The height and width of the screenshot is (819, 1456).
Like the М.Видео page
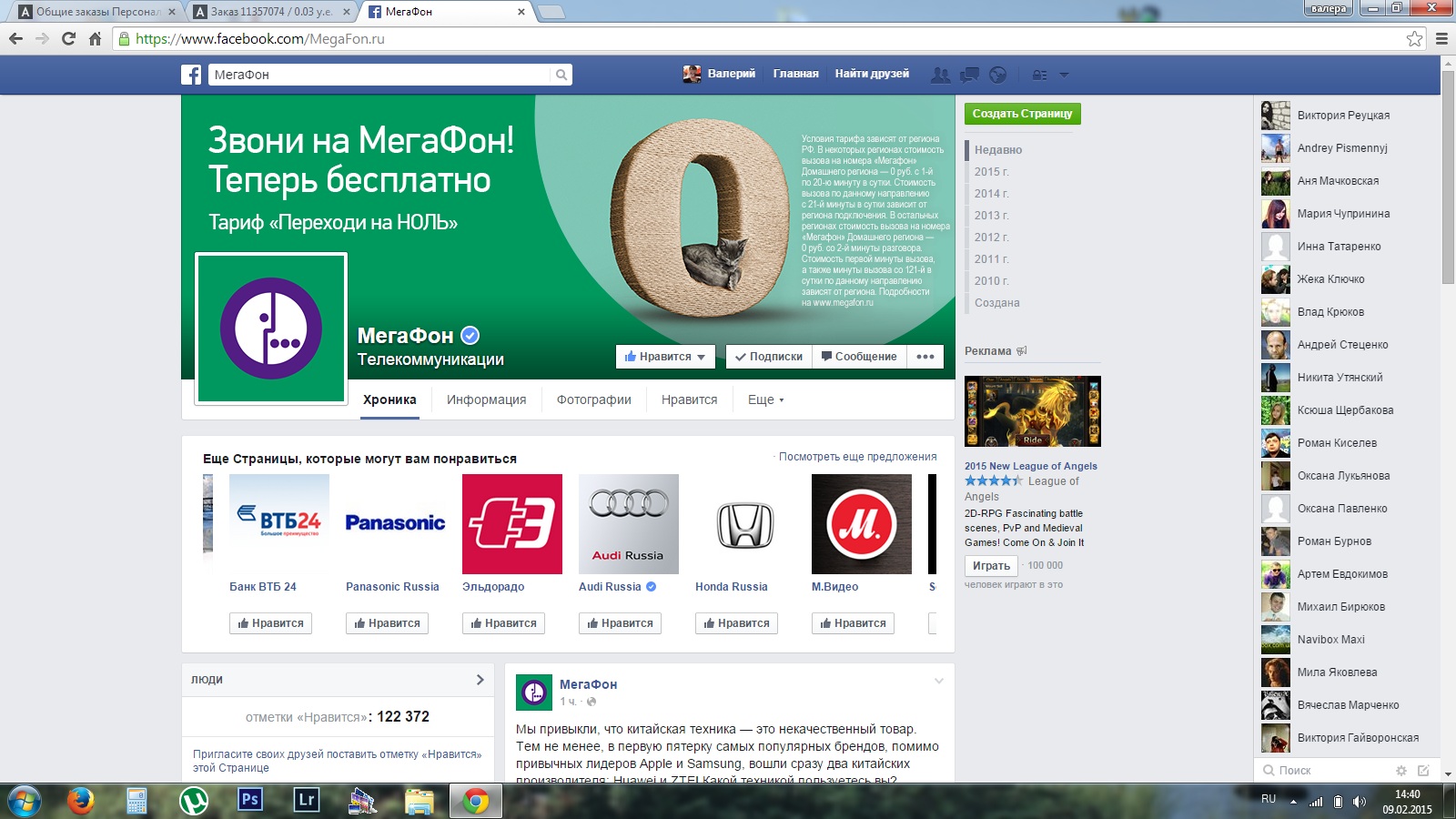click(853, 623)
